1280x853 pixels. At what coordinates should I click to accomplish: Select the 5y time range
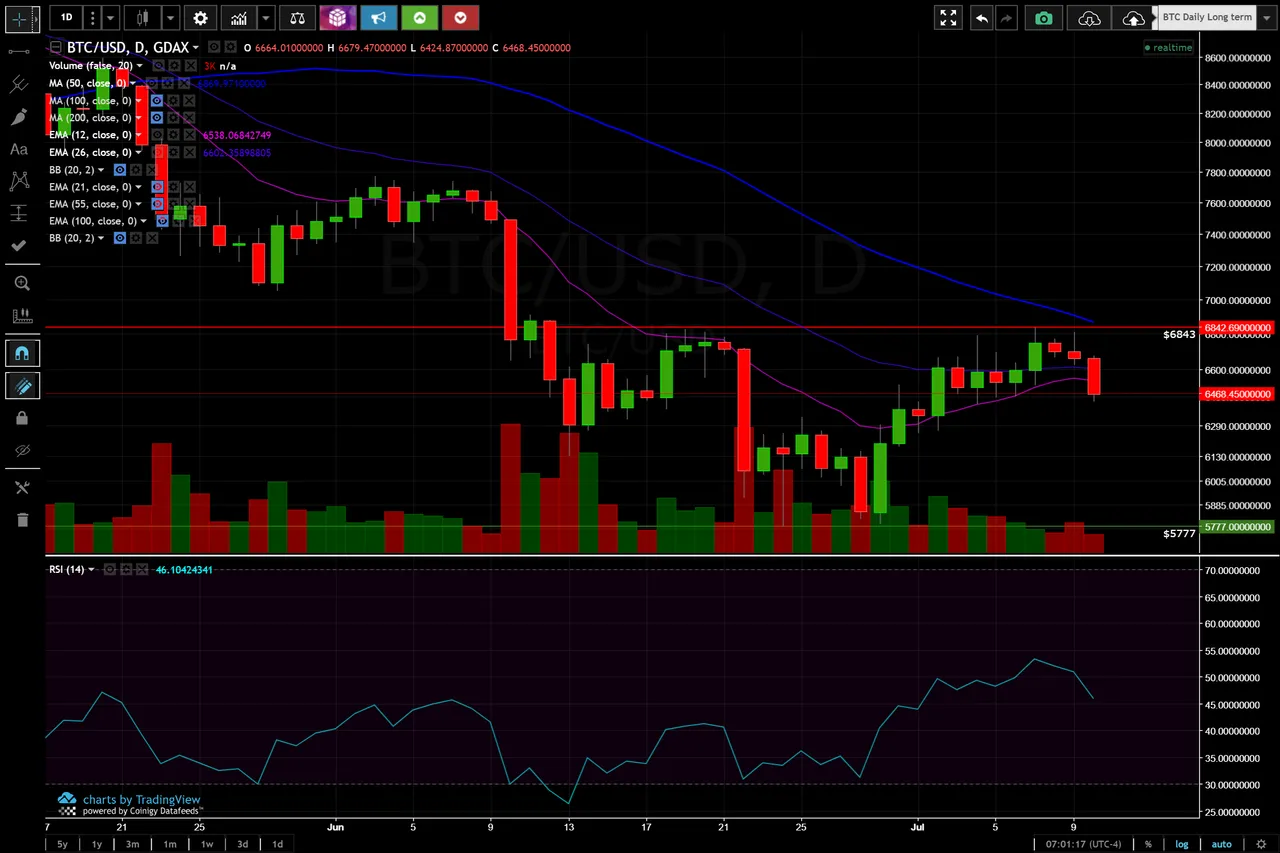[x=62, y=844]
